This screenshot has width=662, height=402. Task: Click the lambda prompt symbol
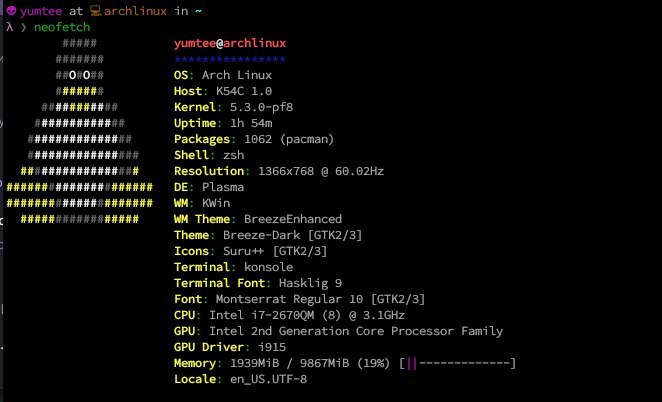click(10, 27)
